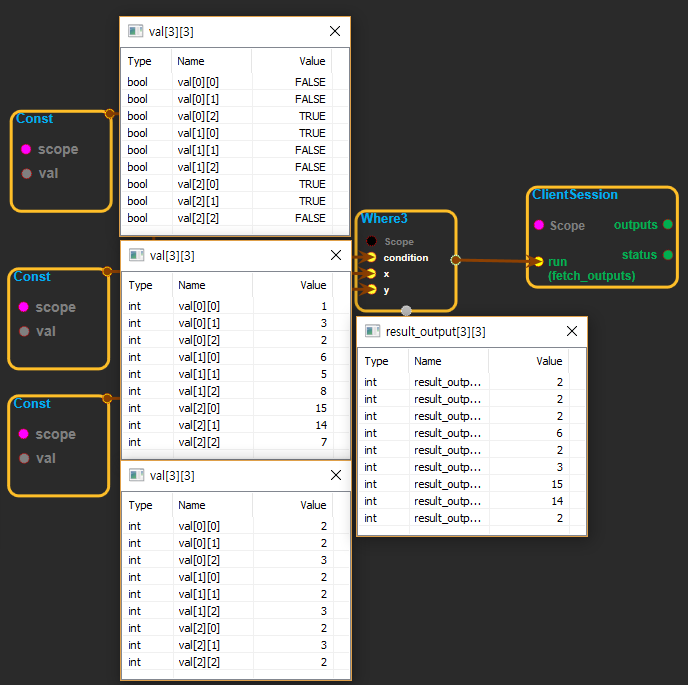Click Value column header in result_output table
Screen dimensions: 688x685
tap(549, 361)
